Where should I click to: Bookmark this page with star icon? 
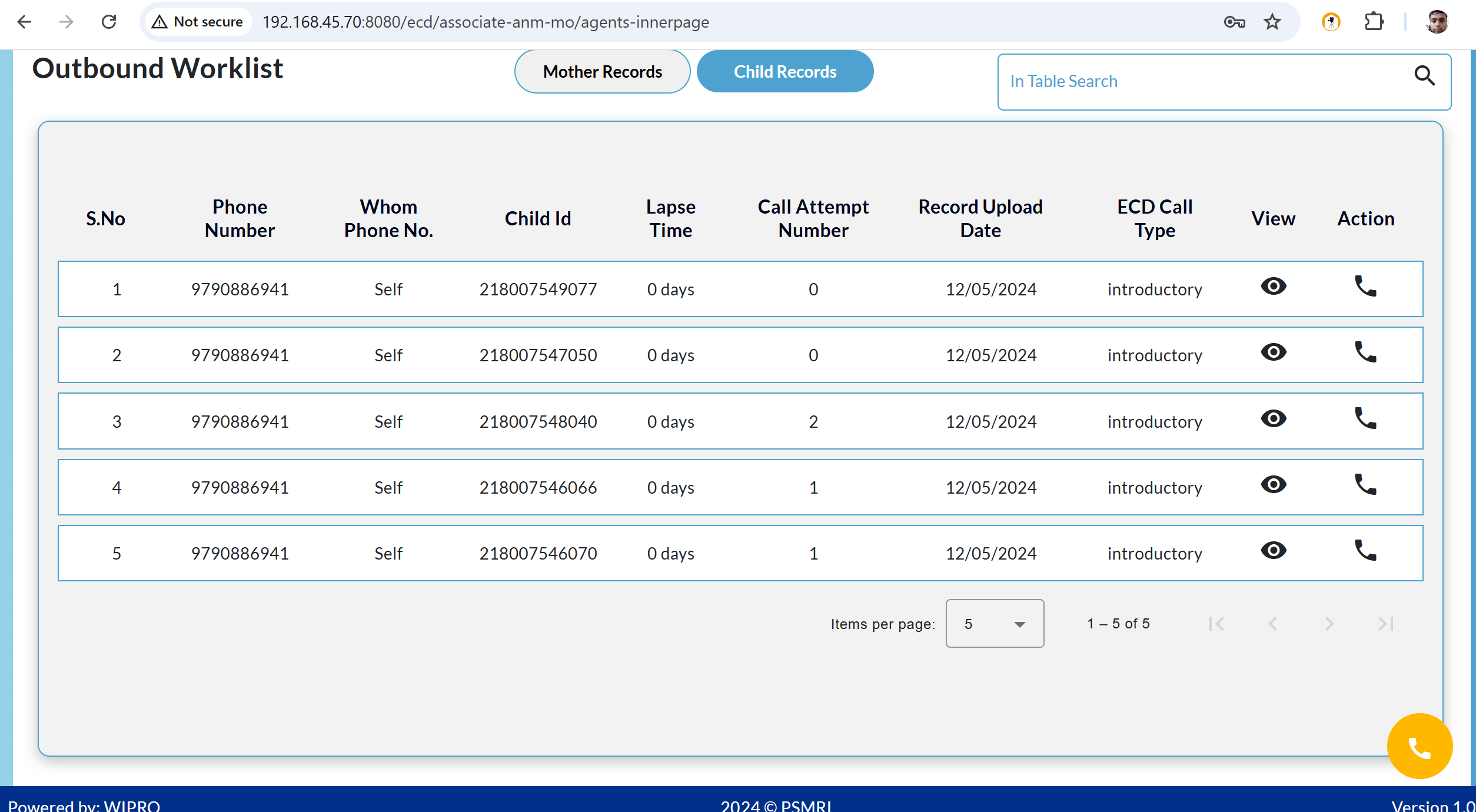tap(1272, 22)
